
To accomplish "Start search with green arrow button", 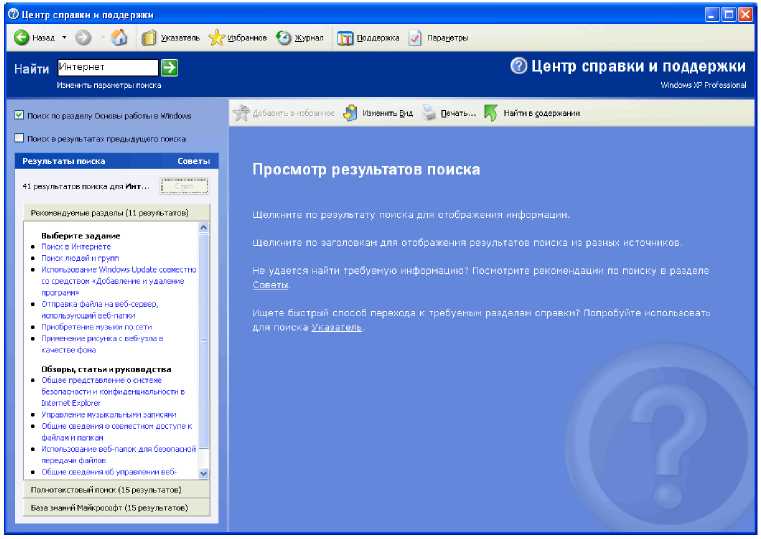I will click(x=169, y=67).
